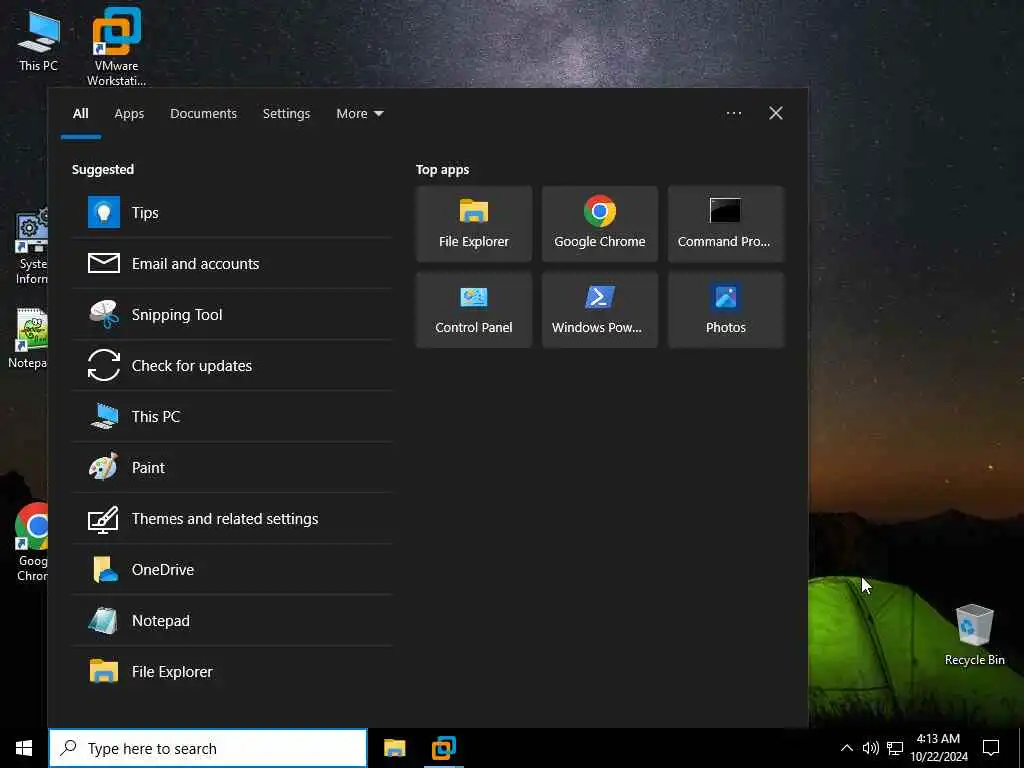The image size is (1024, 768).
Task: Click the "Email and accounts" label
Action: (x=195, y=264)
